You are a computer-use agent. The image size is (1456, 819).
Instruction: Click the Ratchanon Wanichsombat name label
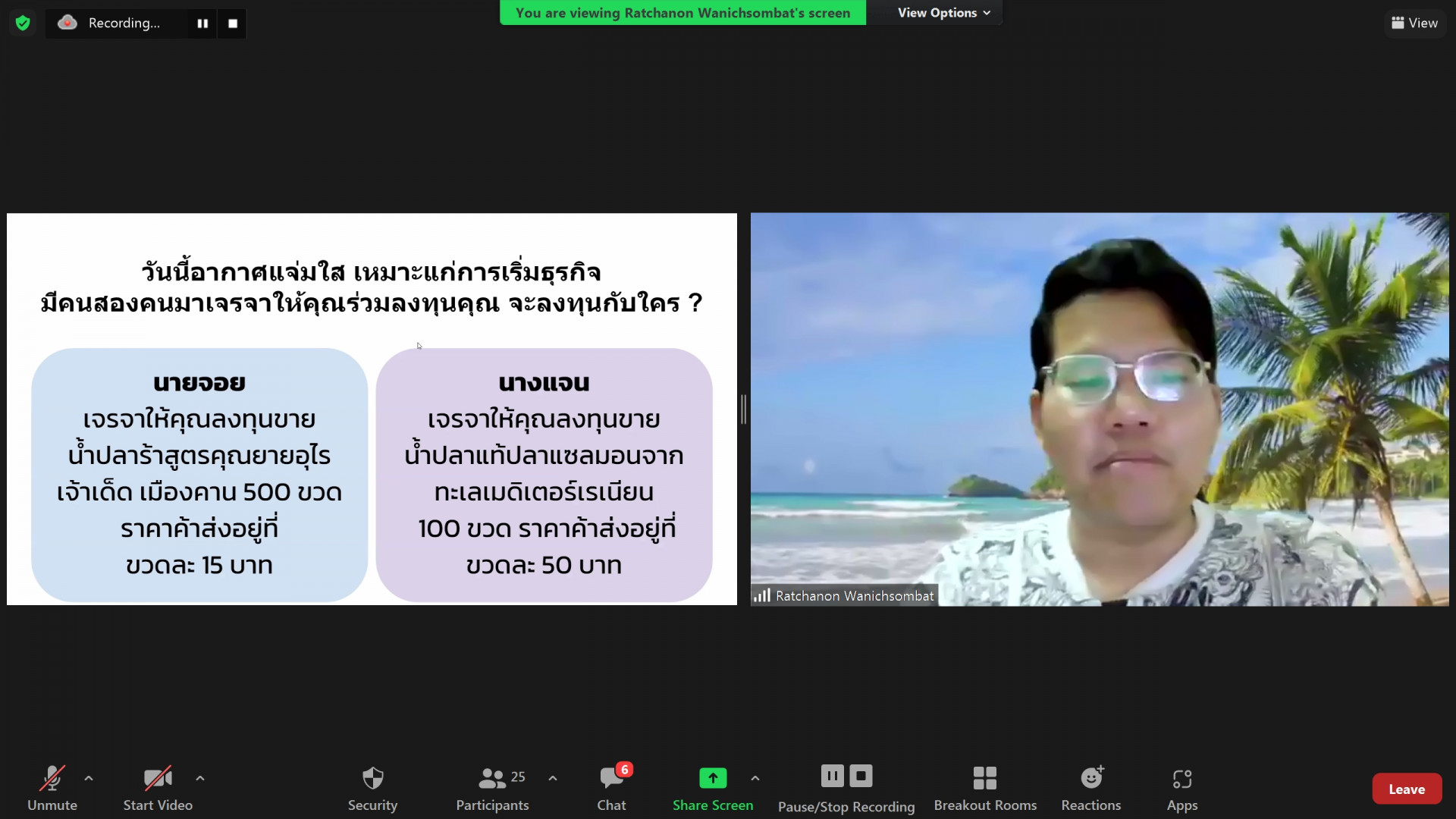[855, 596]
